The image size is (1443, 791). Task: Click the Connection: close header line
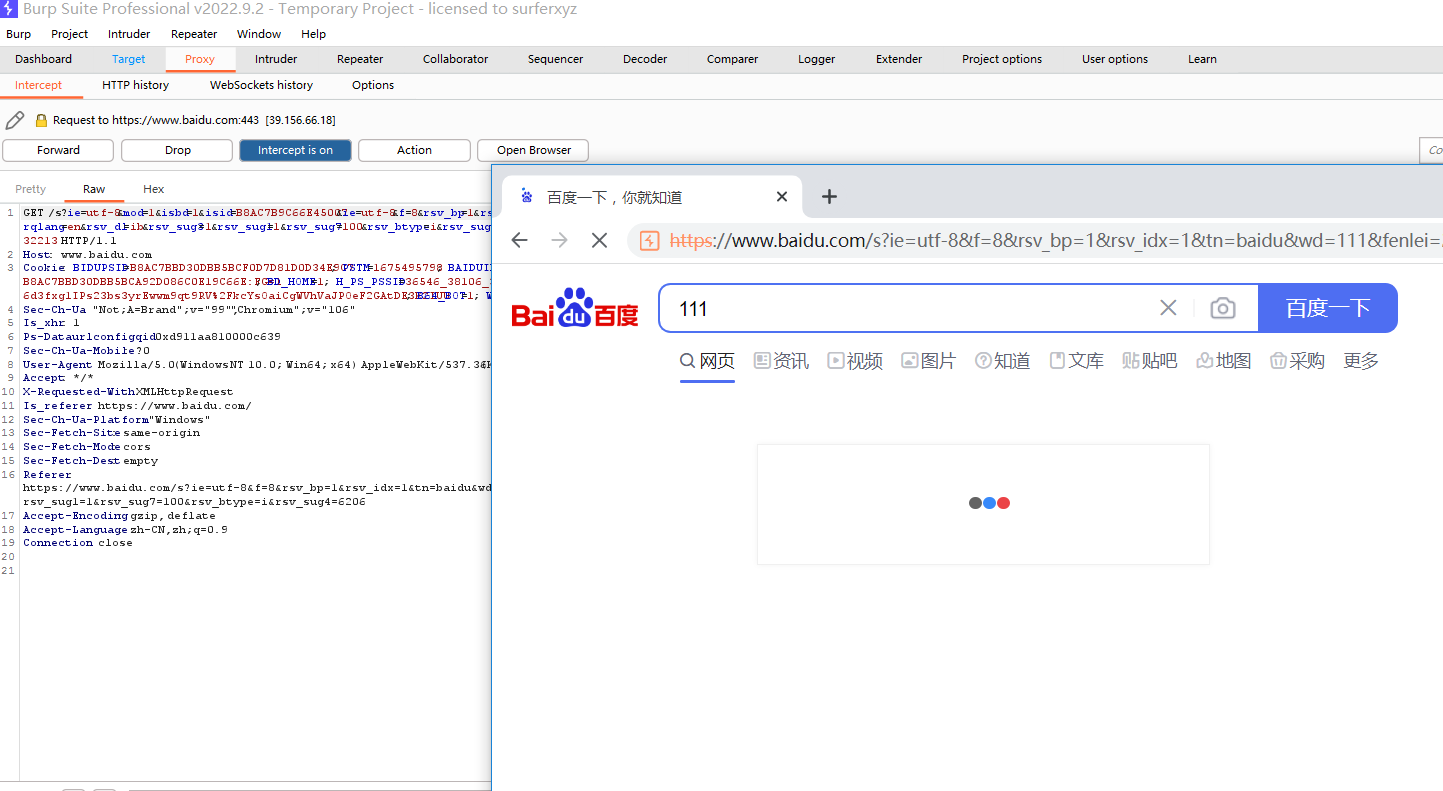(78, 543)
